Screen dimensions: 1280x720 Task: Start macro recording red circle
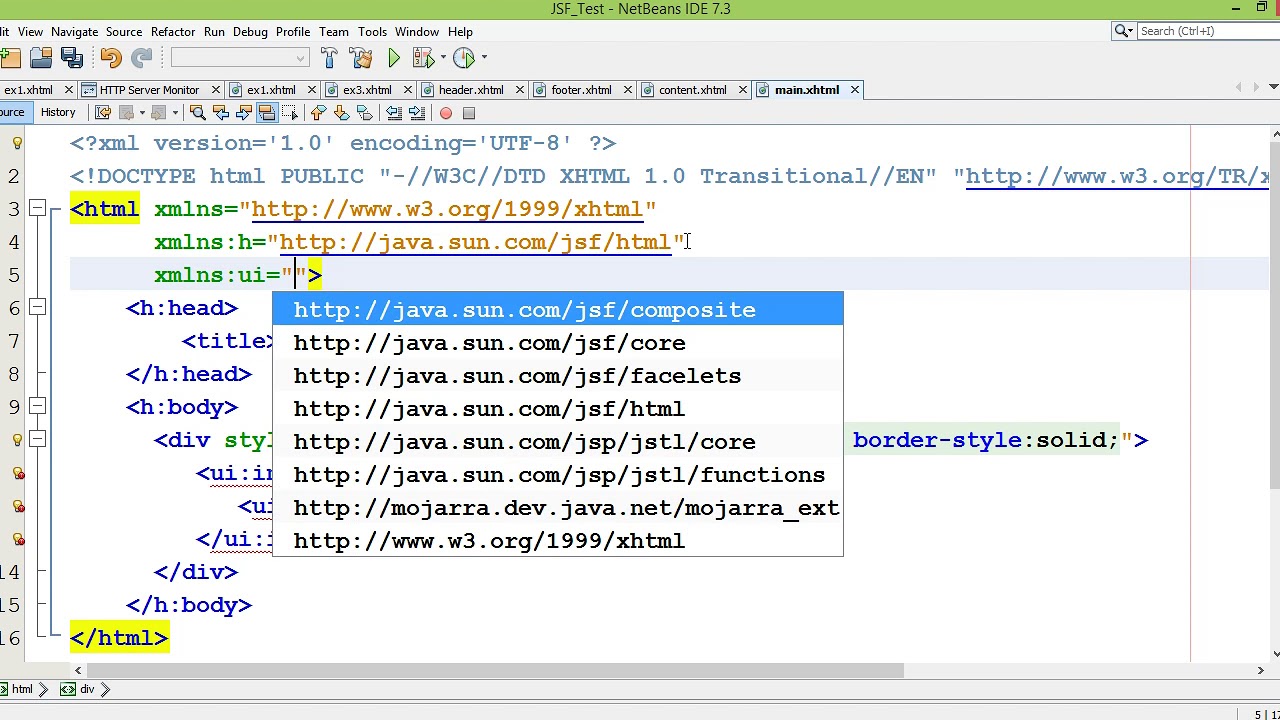[446, 113]
